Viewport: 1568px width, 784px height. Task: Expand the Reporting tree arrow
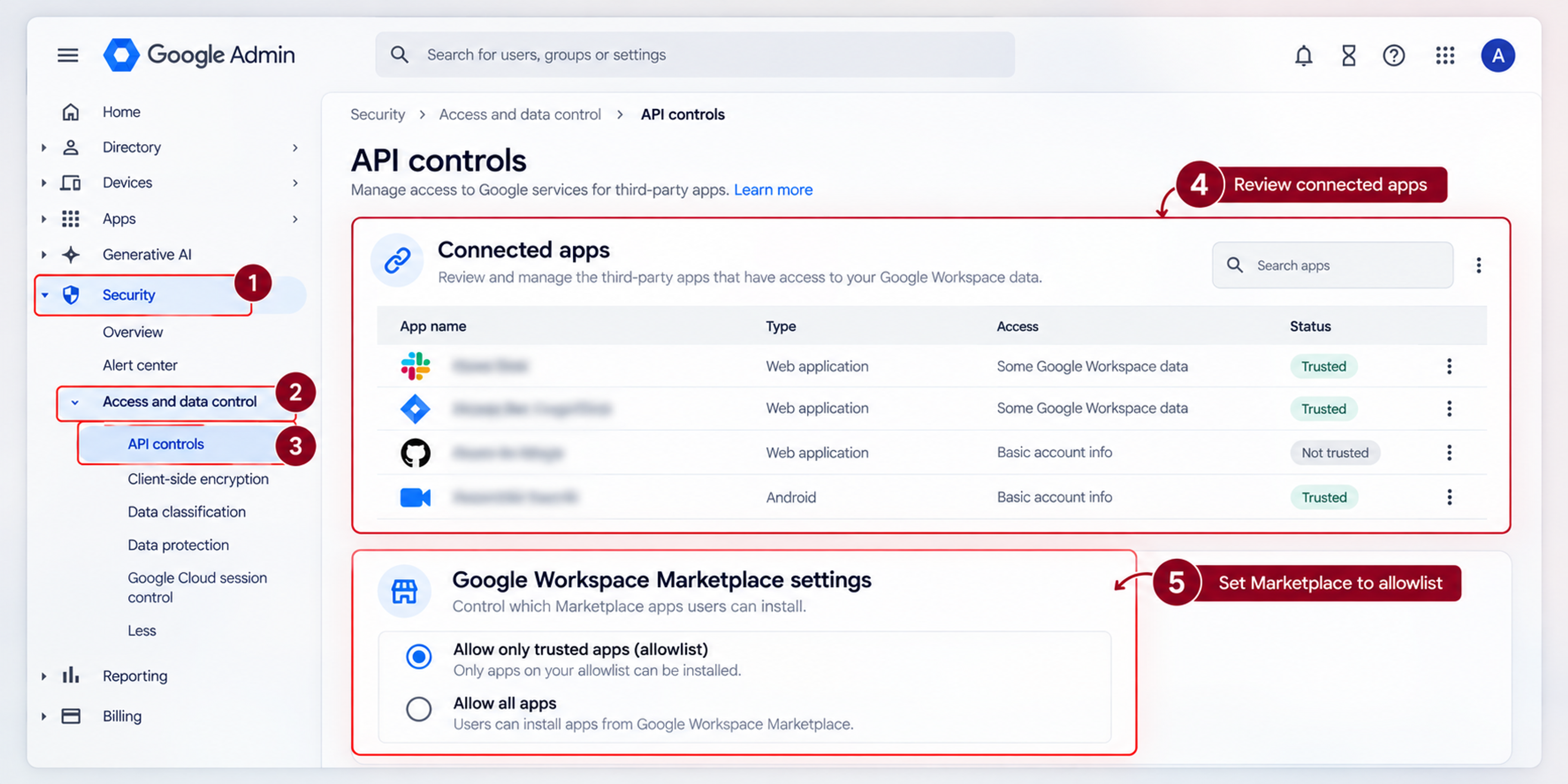(44, 676)
